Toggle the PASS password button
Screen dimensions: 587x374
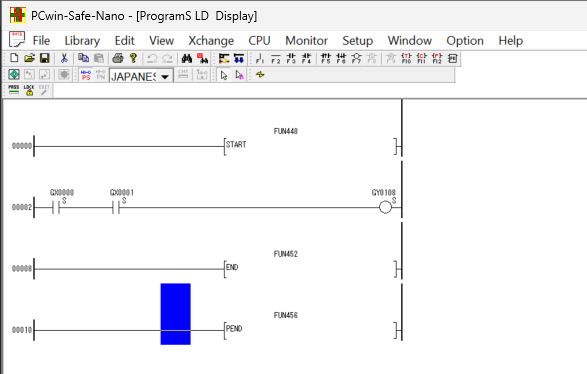point(14,90)
